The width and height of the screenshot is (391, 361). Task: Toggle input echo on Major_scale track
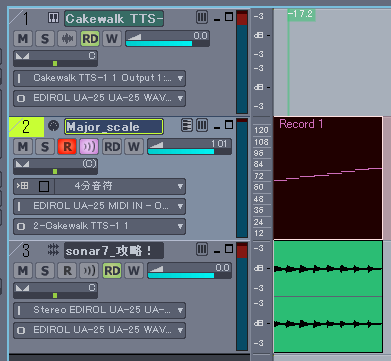[x=89, y=147]
